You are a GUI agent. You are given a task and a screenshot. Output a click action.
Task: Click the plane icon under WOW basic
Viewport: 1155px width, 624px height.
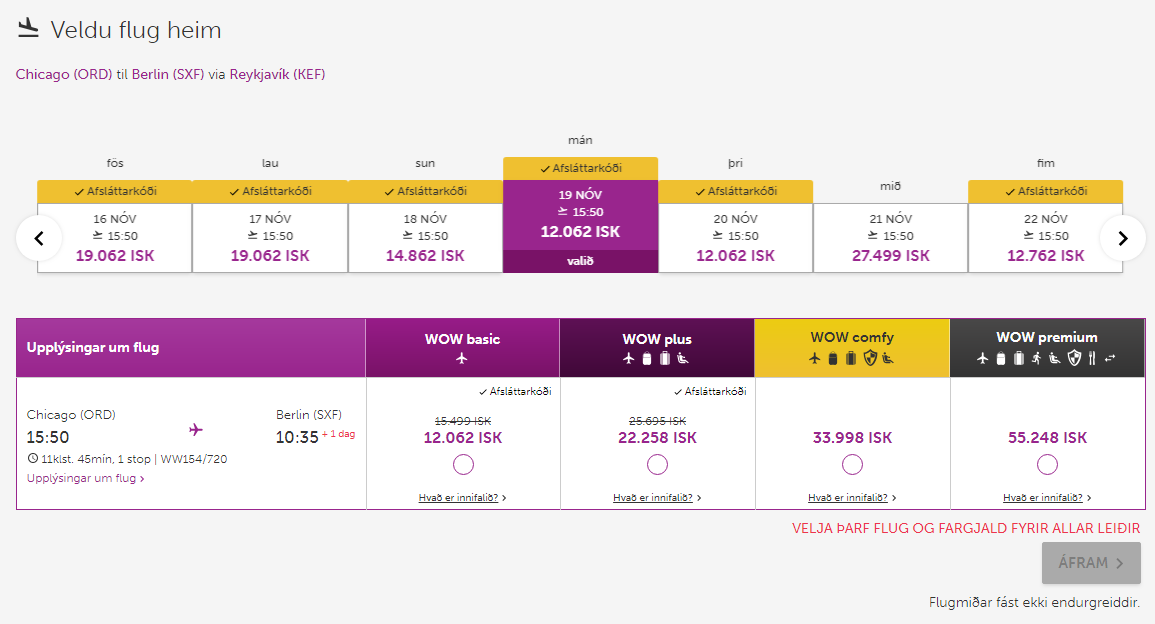point(462,358)
